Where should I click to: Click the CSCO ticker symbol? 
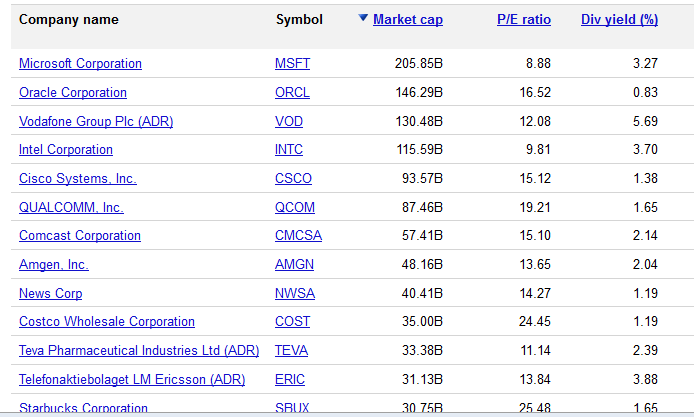pos(293,178)
